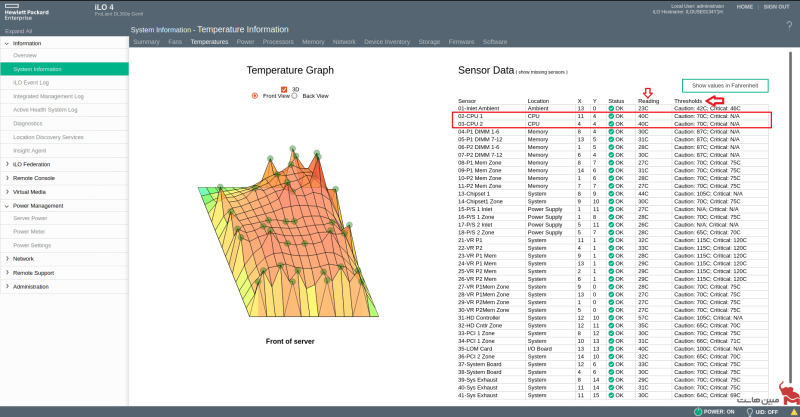This screenshot has height=417, width=800.
Task: Switch to the Fans tab
Action: pos(175,42)
